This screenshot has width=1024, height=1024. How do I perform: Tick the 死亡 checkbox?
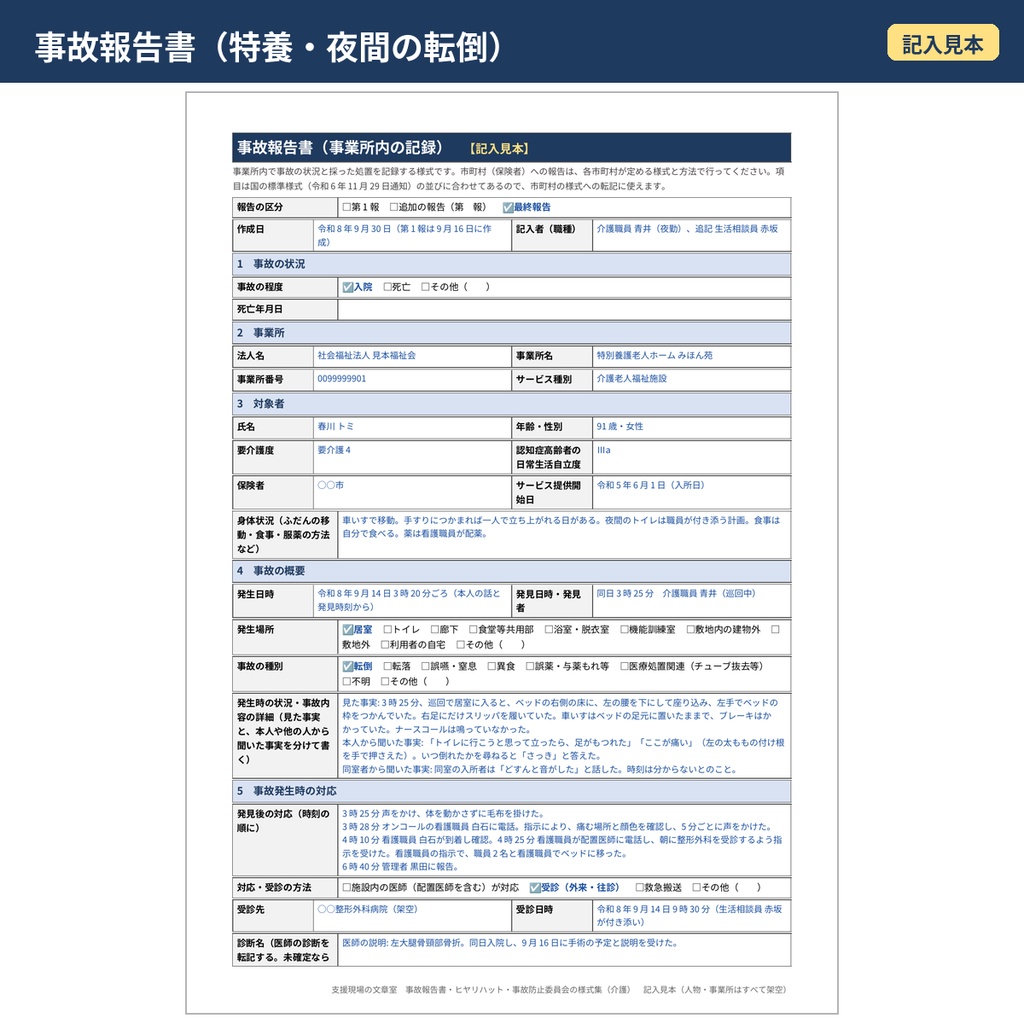(387, 287)
